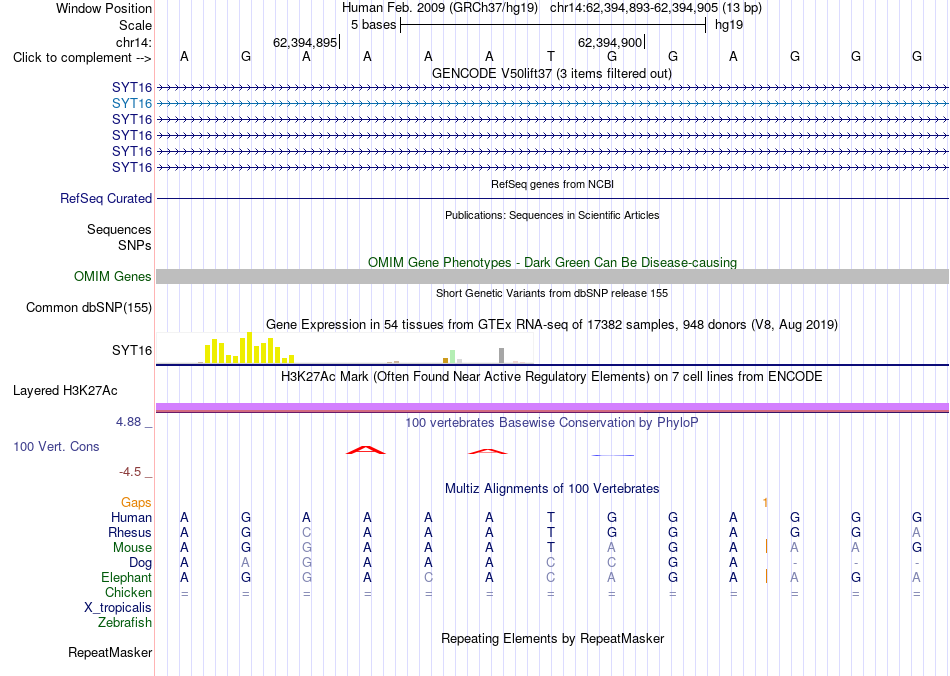The image size is (950, 676).
Task: Click the blue negative PhyloP line
Action: (613, 455)
